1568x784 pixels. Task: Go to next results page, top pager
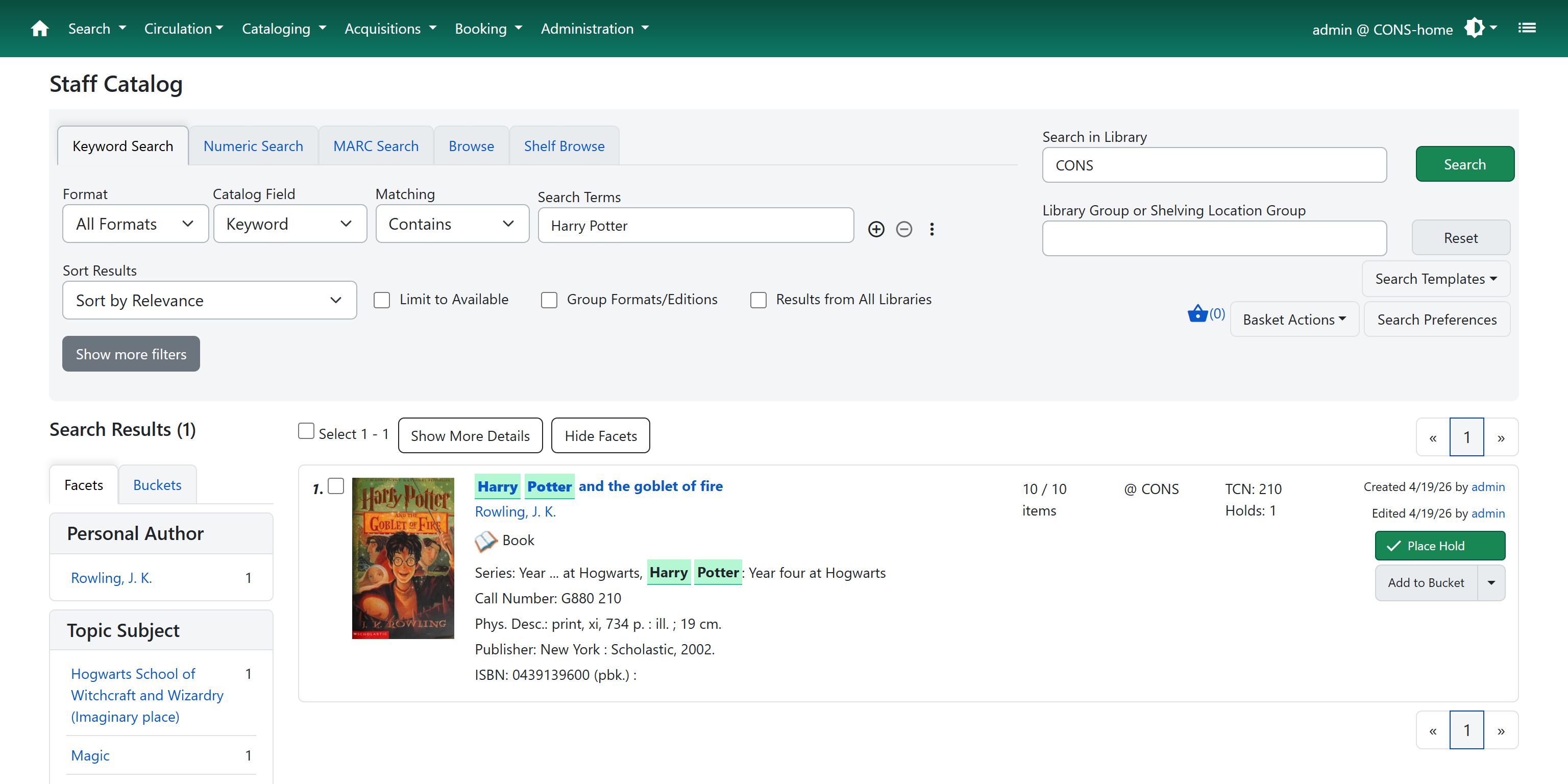point(1501,437)
